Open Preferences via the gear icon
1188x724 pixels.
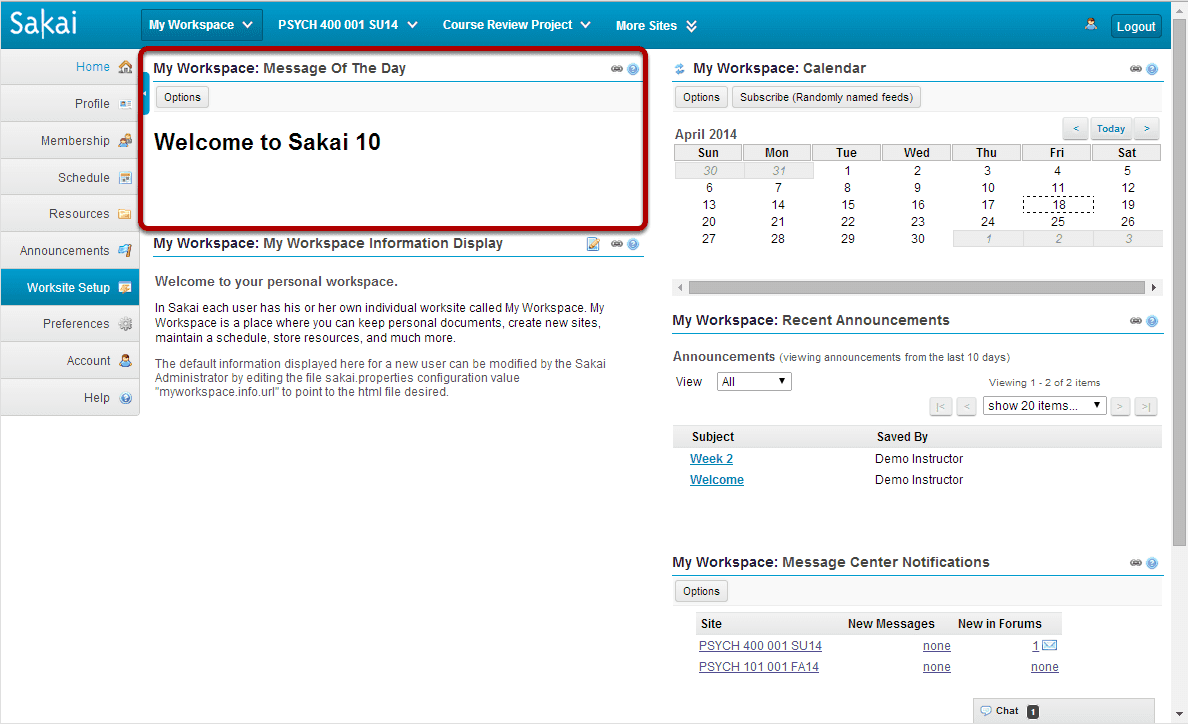point(126,324)
